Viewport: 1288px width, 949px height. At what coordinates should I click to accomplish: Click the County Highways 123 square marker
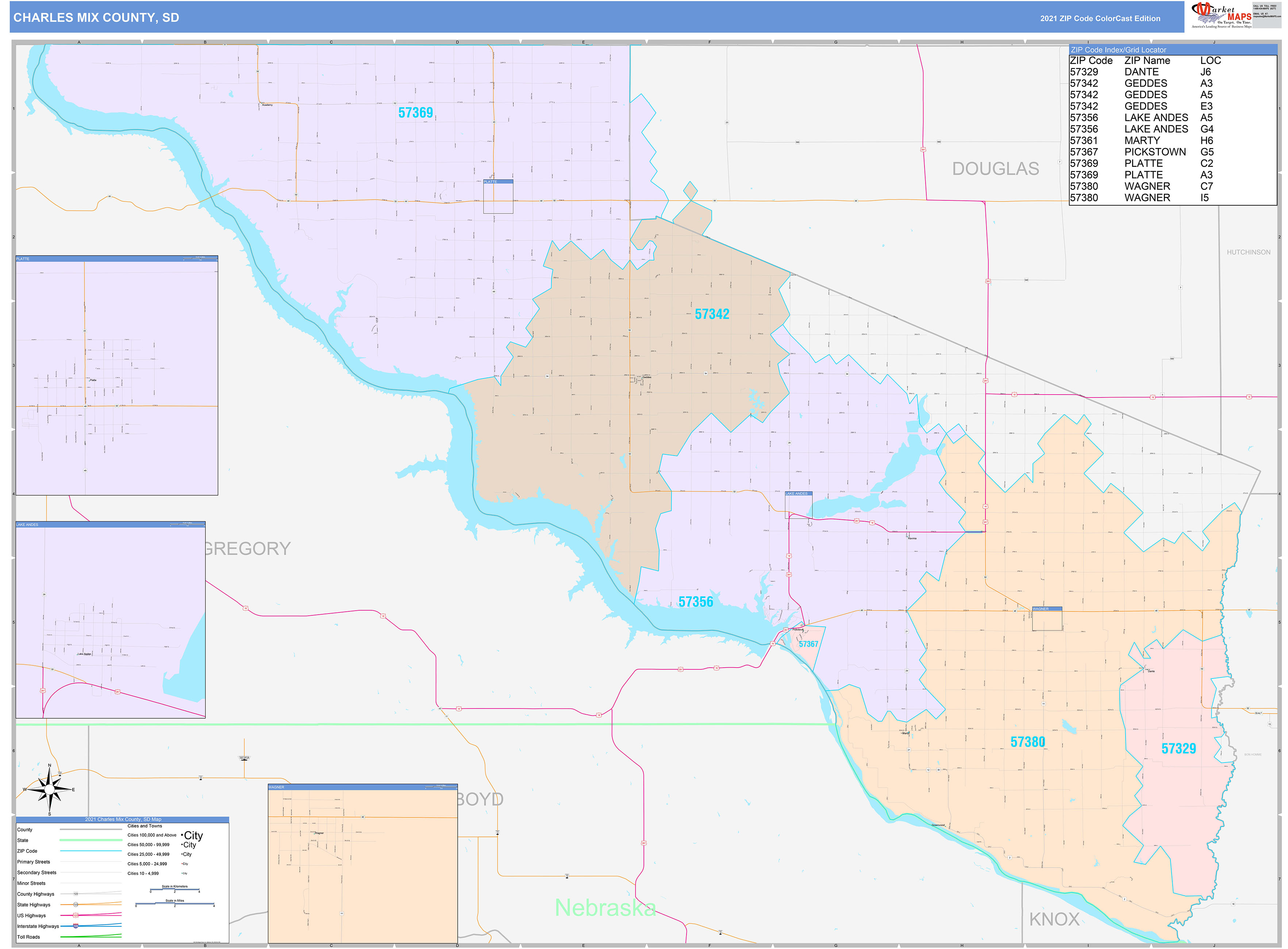(75, 894)
